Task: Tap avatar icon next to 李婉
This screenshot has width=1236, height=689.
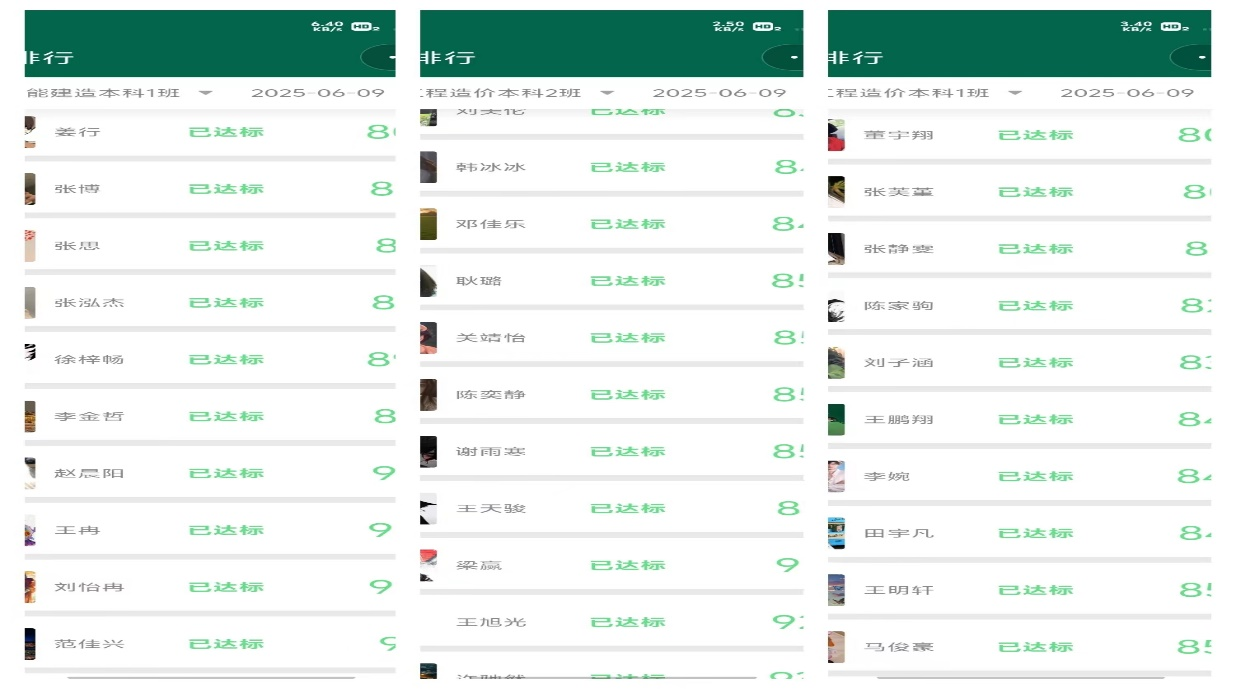Action: [836, 477]
